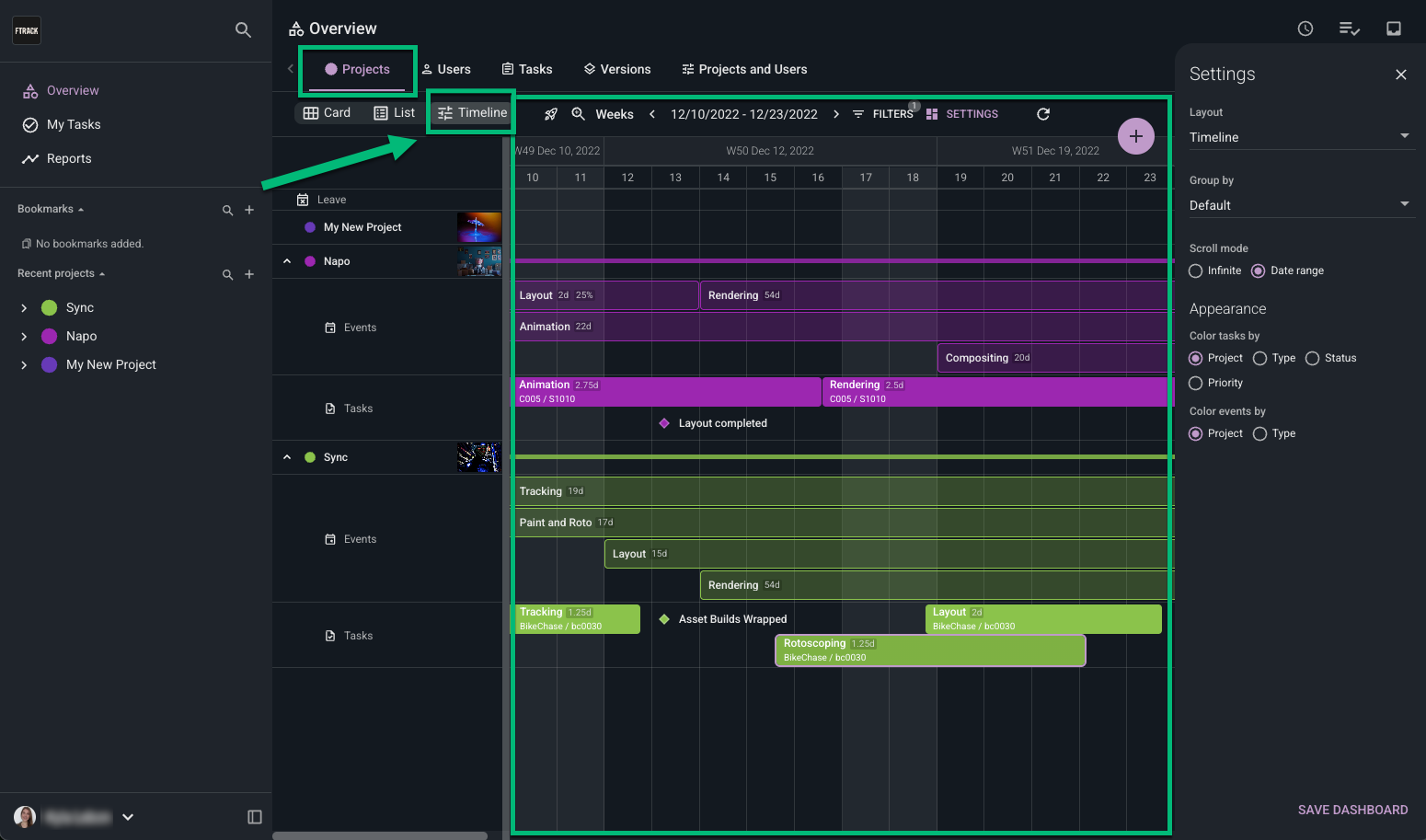Select the zoom magnifier icon on the timeline toolbar

point(579,113)
